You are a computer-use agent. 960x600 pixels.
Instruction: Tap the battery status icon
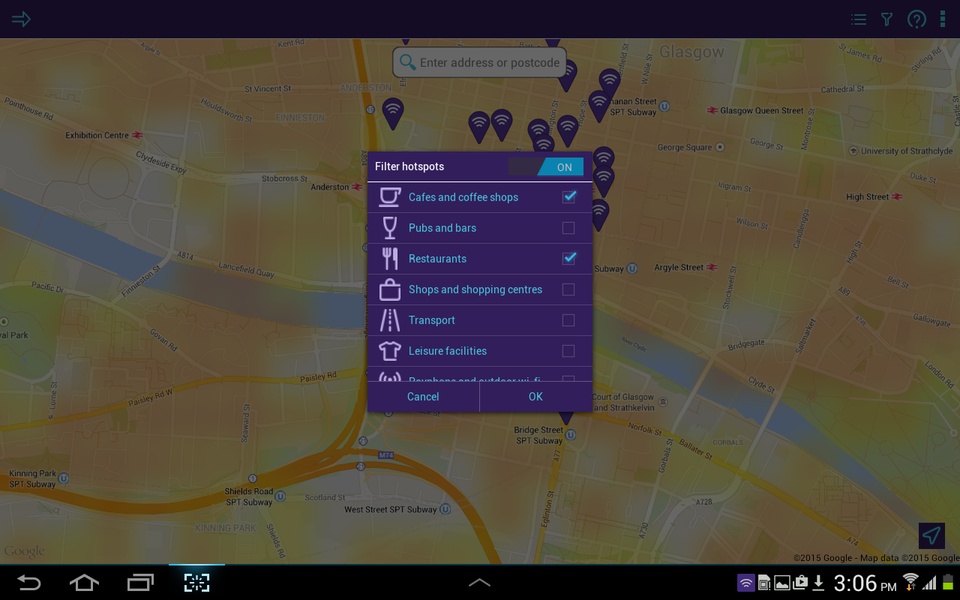948,582
